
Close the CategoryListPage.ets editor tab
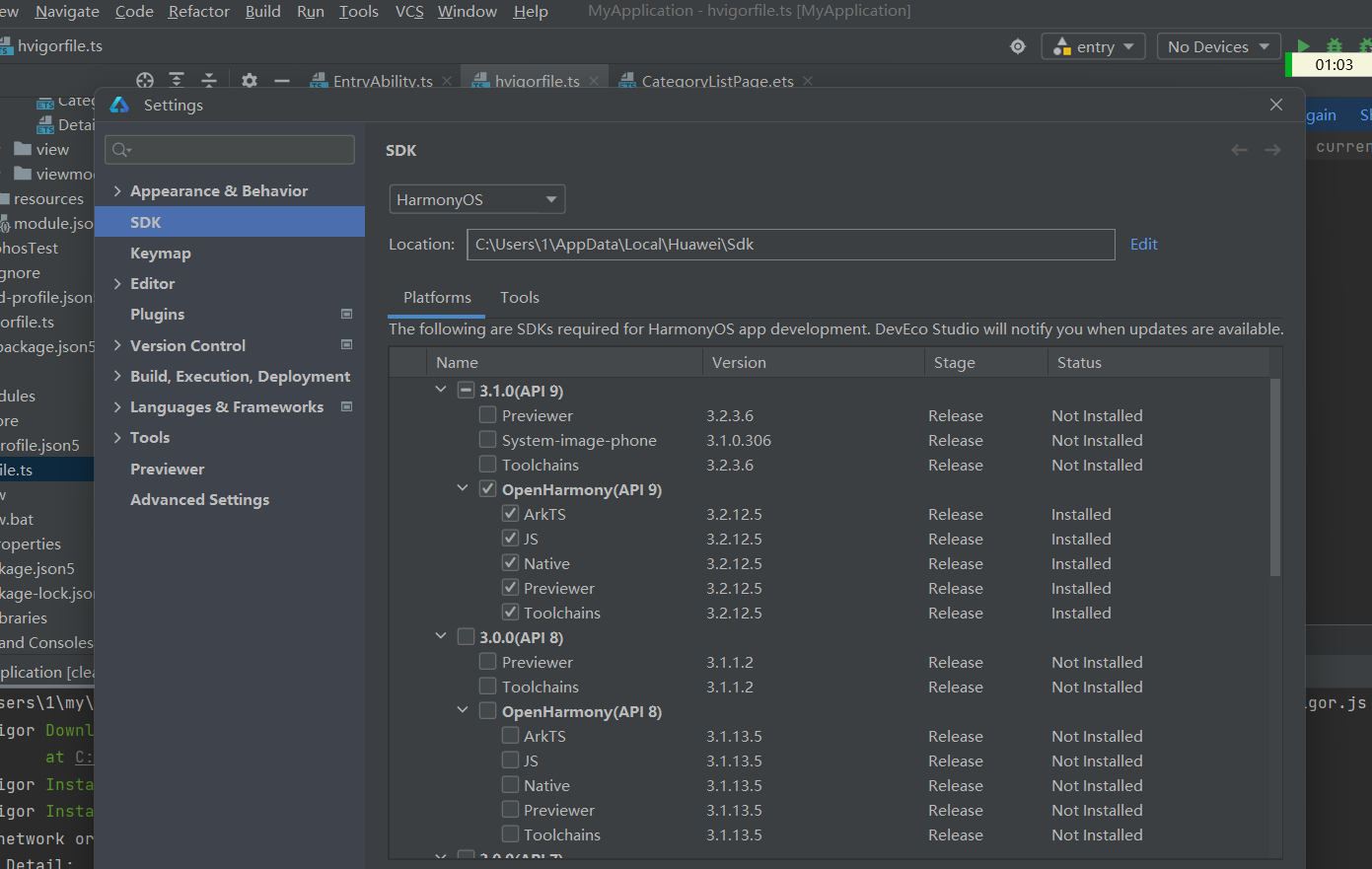(808, 81)
